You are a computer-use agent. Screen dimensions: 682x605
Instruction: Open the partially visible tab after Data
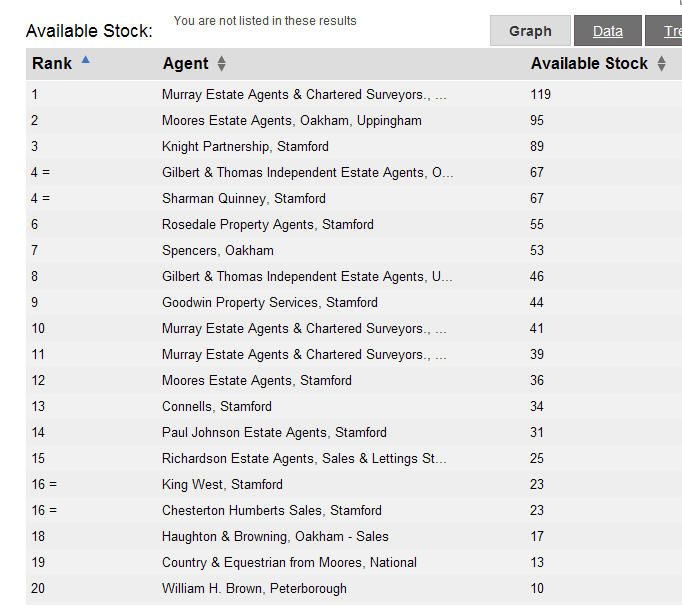tap(665, 31)
